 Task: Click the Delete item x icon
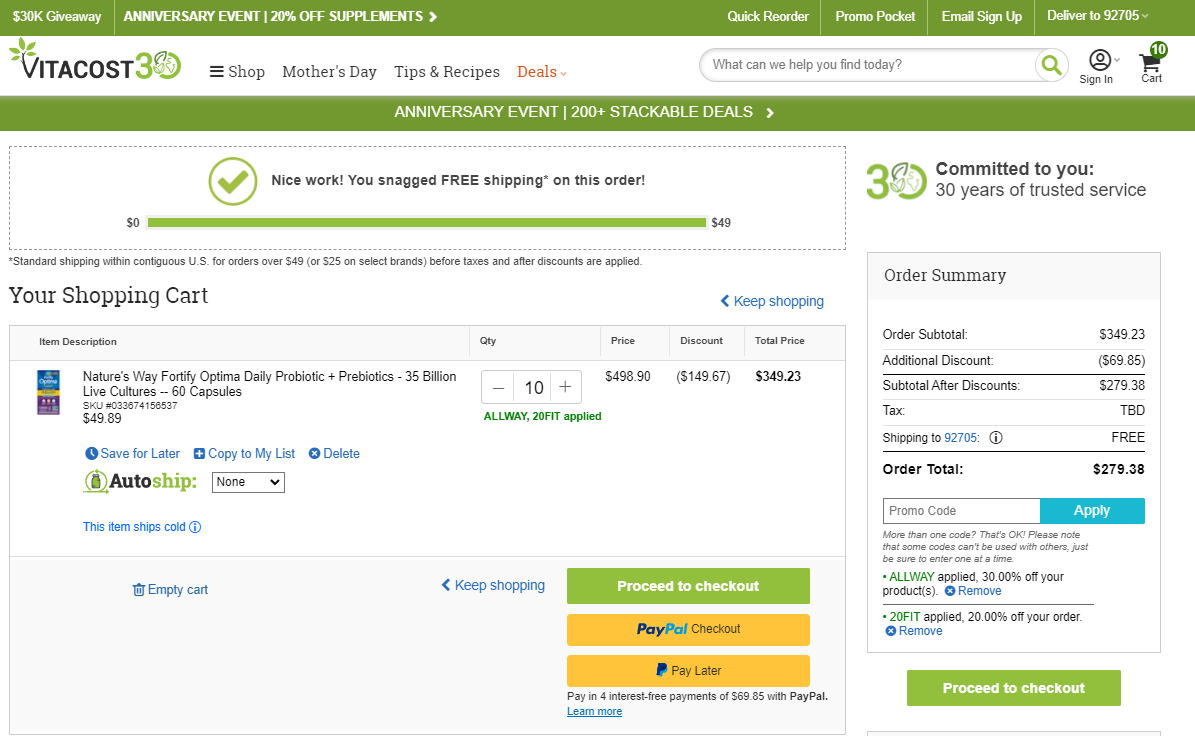[314, 453]
